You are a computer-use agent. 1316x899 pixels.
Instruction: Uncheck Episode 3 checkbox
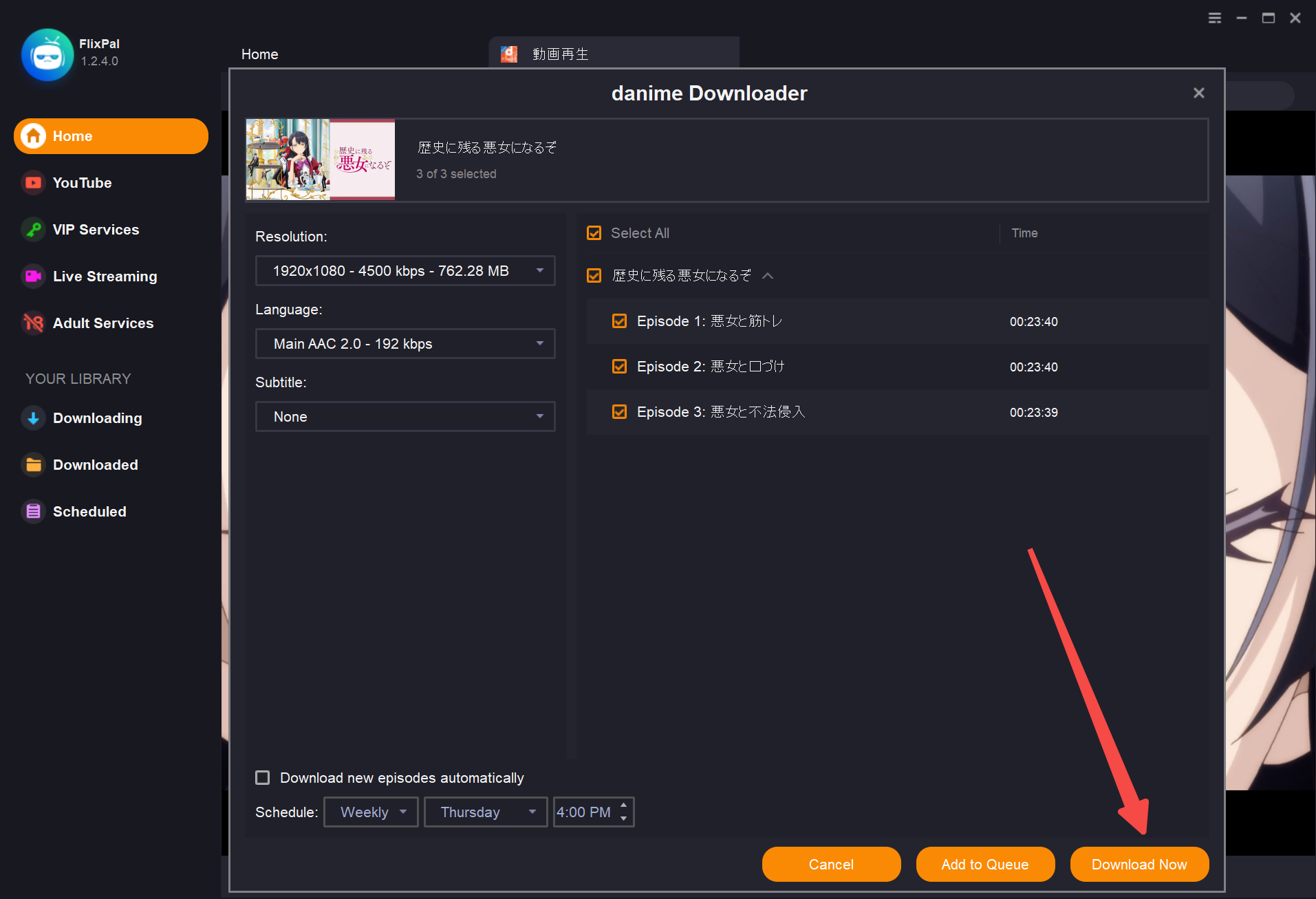point(619,412)
